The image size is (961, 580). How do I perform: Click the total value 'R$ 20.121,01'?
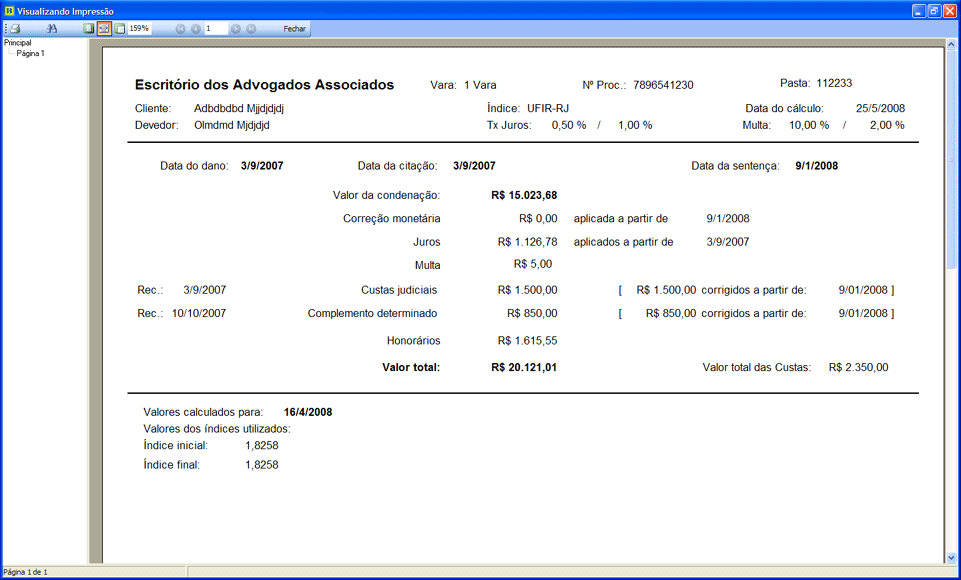524,368
